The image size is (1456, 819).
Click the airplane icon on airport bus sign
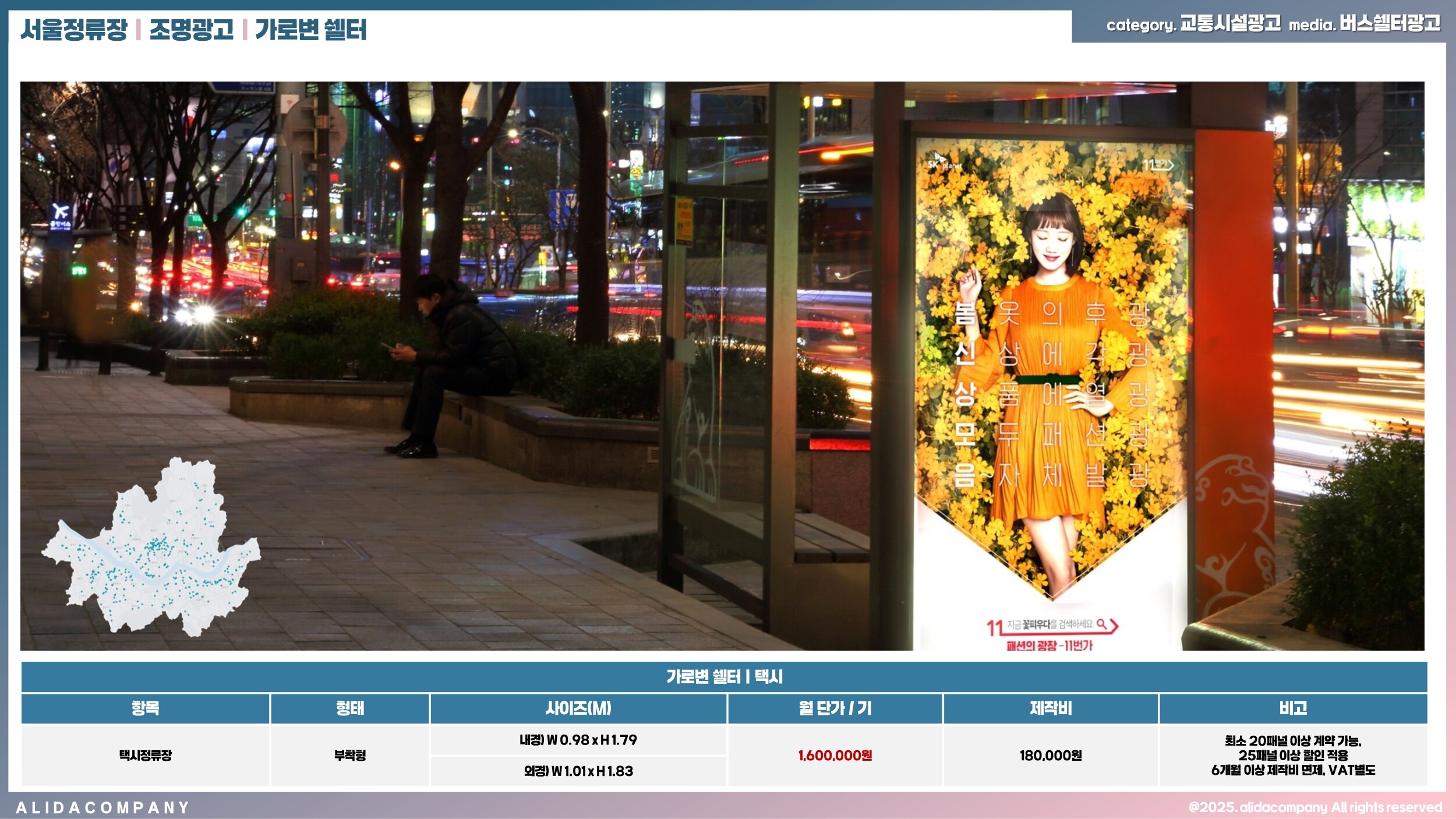(x=59, y=211)
